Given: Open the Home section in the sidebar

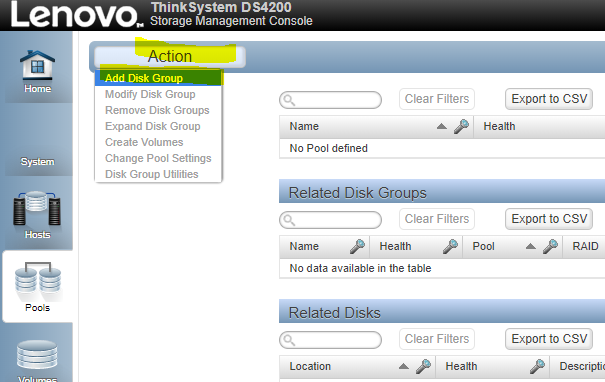Looking at the screenshot, I should click(x=37, y=72).
